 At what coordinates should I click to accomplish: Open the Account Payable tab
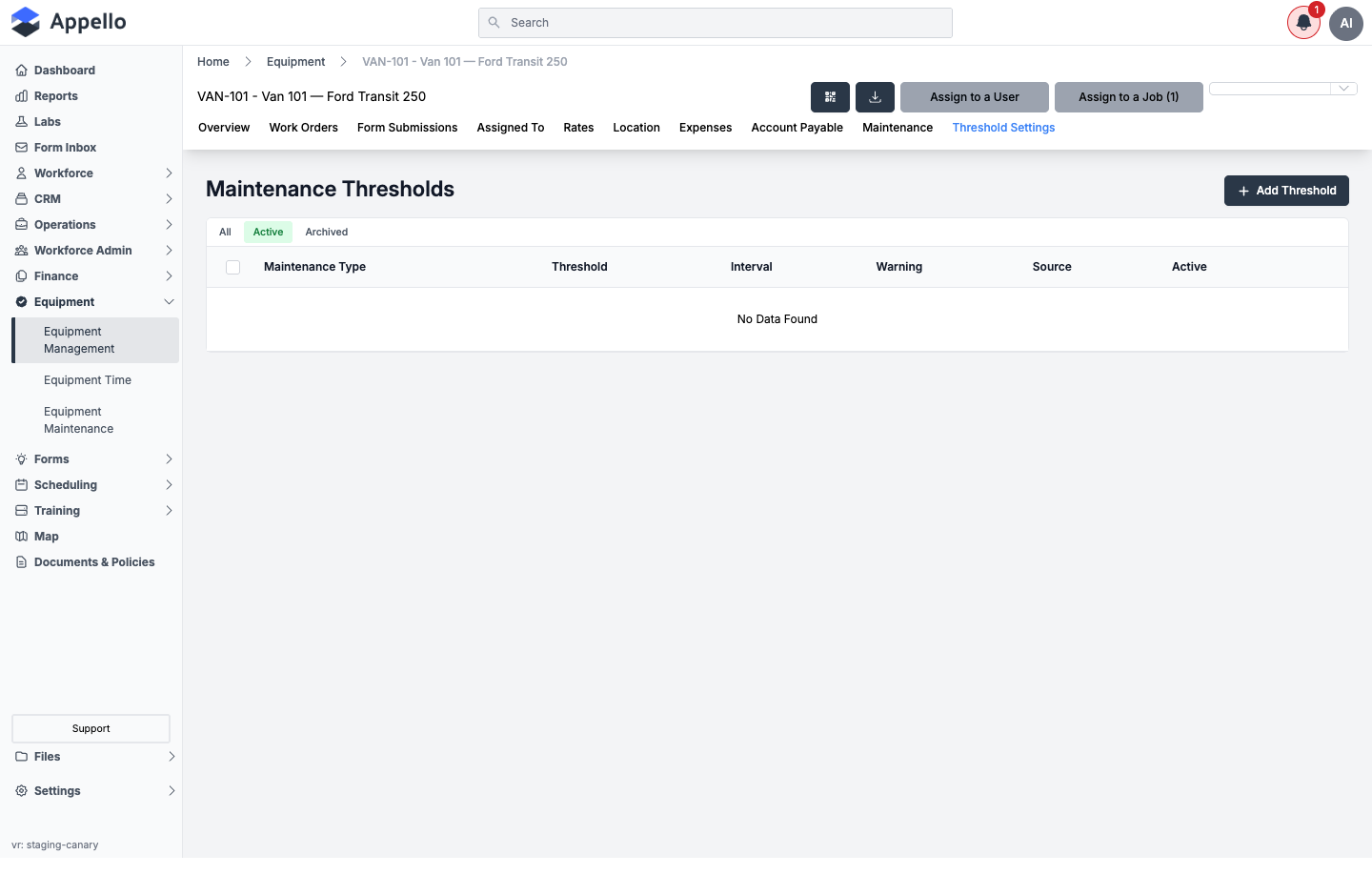coord(797,128)
